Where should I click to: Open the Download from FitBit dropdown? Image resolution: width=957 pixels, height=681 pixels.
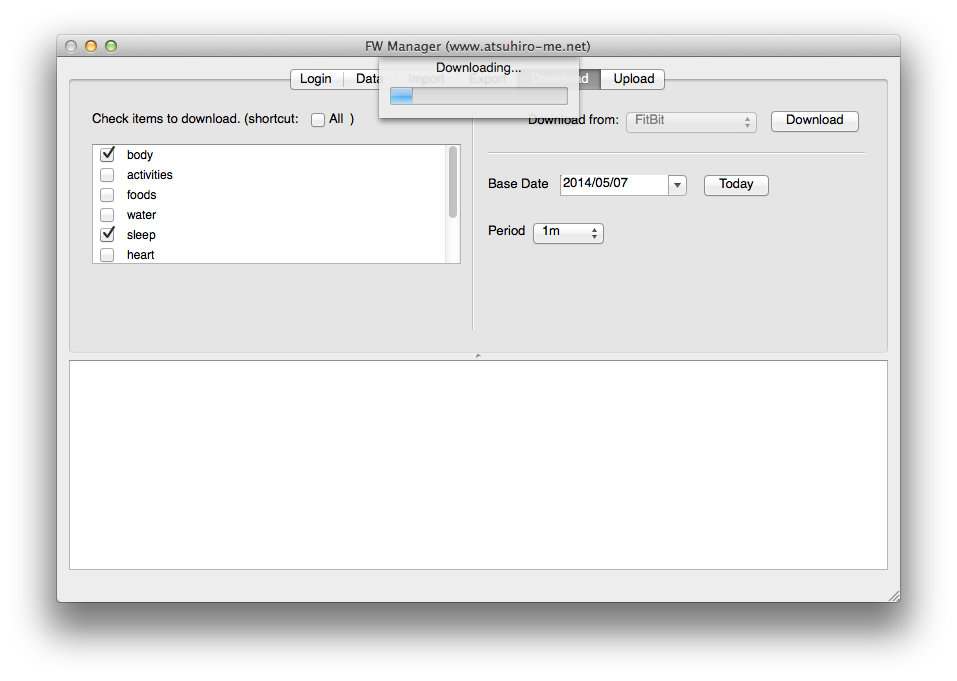(691, 121)
